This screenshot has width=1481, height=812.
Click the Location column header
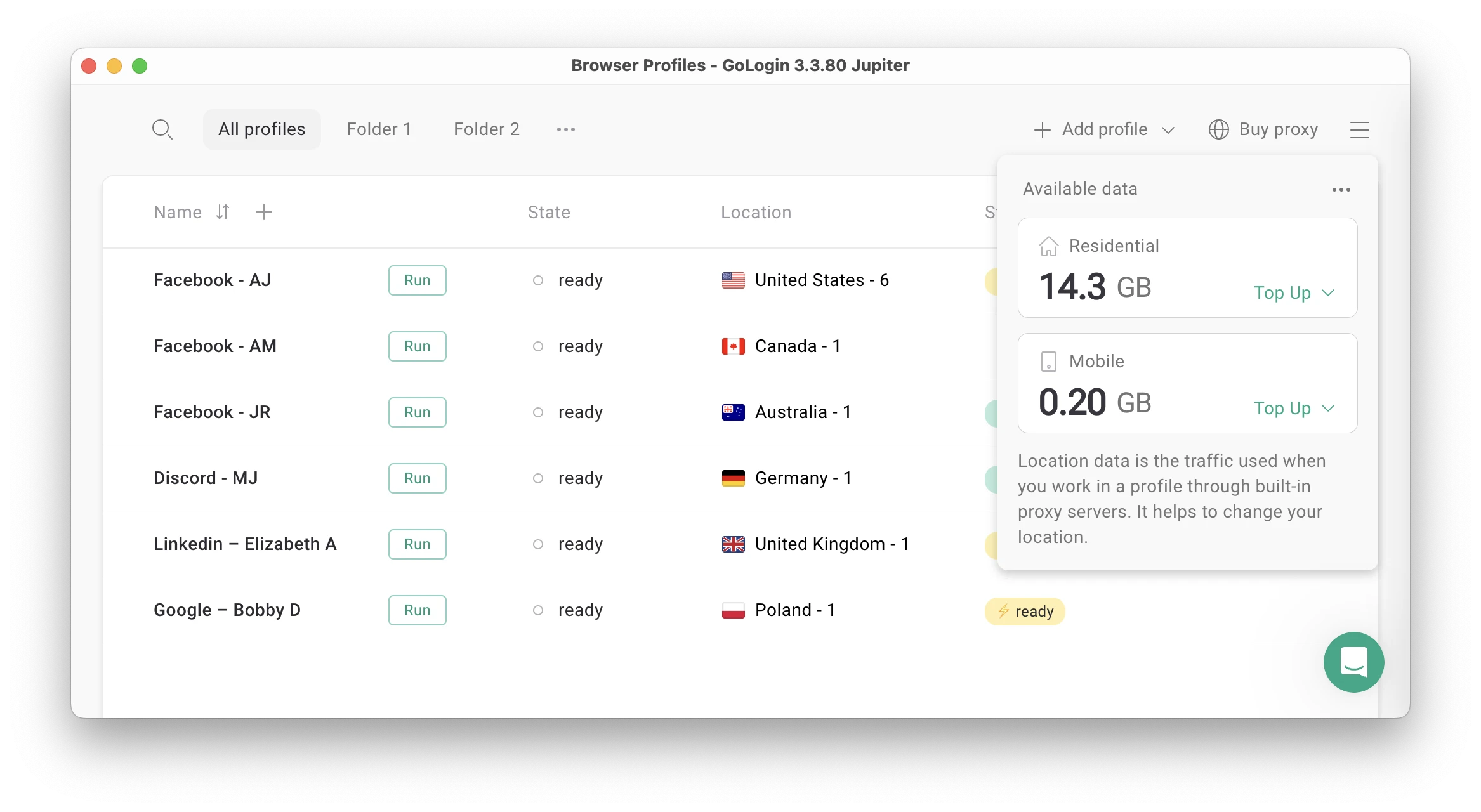756,213
